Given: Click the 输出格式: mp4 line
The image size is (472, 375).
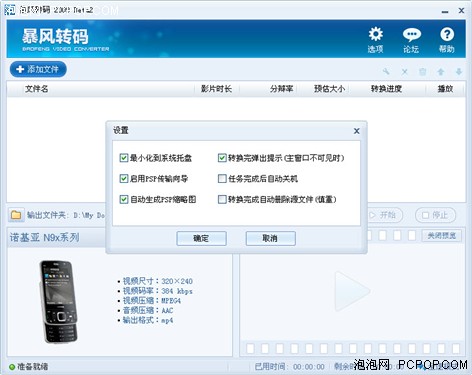Looking at the screenshot, I should coord(148,320).
